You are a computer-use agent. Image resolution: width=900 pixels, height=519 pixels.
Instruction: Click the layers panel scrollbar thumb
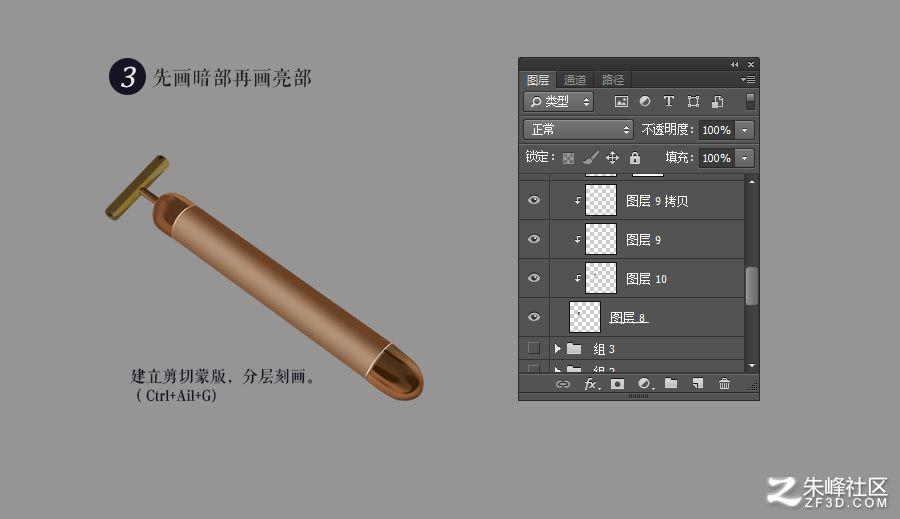point(751,286)
